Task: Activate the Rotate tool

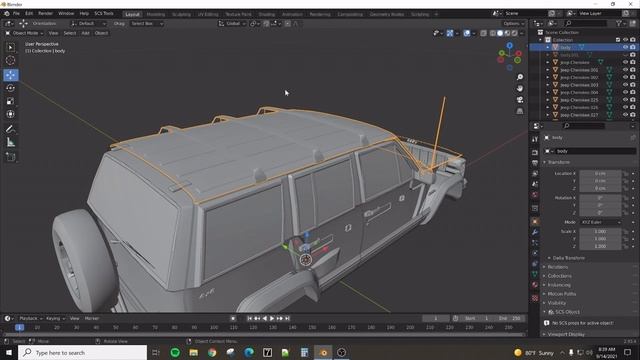Action: click(11, 88)
